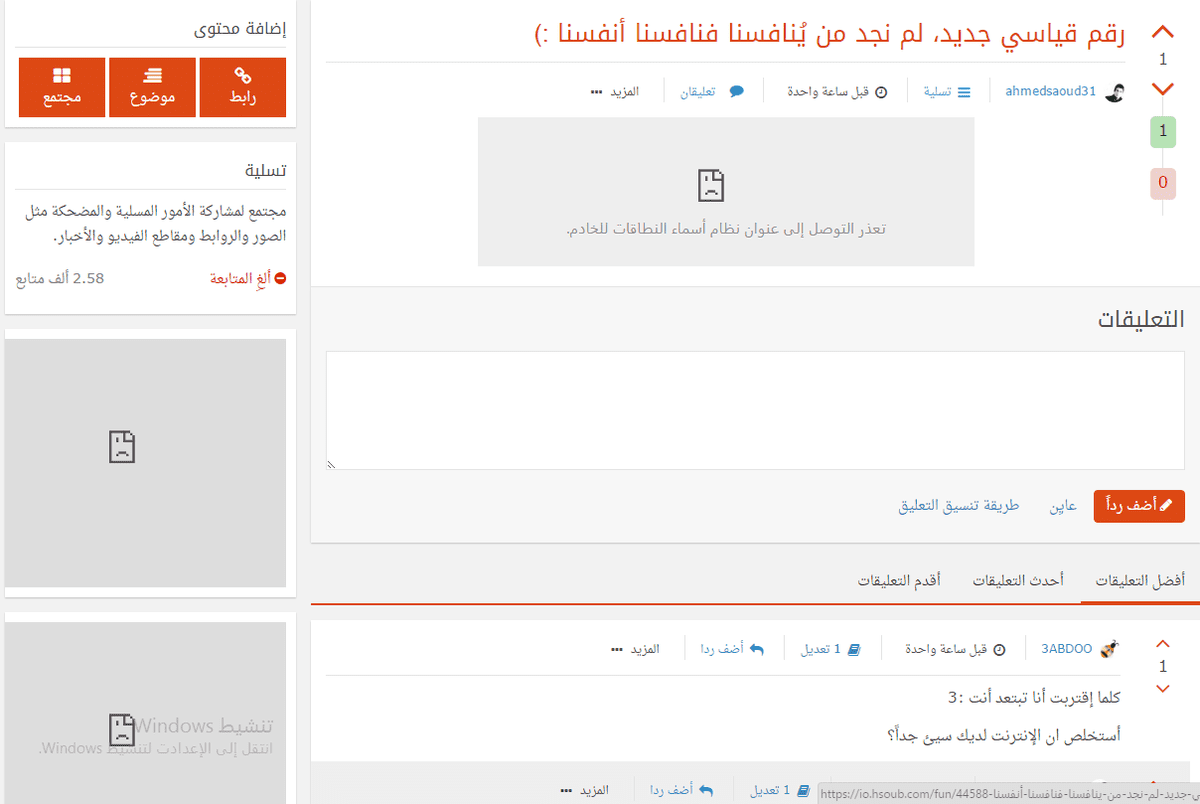
Task: Reply to the nested comment with أضف ردا
Action: coord(682,790)
